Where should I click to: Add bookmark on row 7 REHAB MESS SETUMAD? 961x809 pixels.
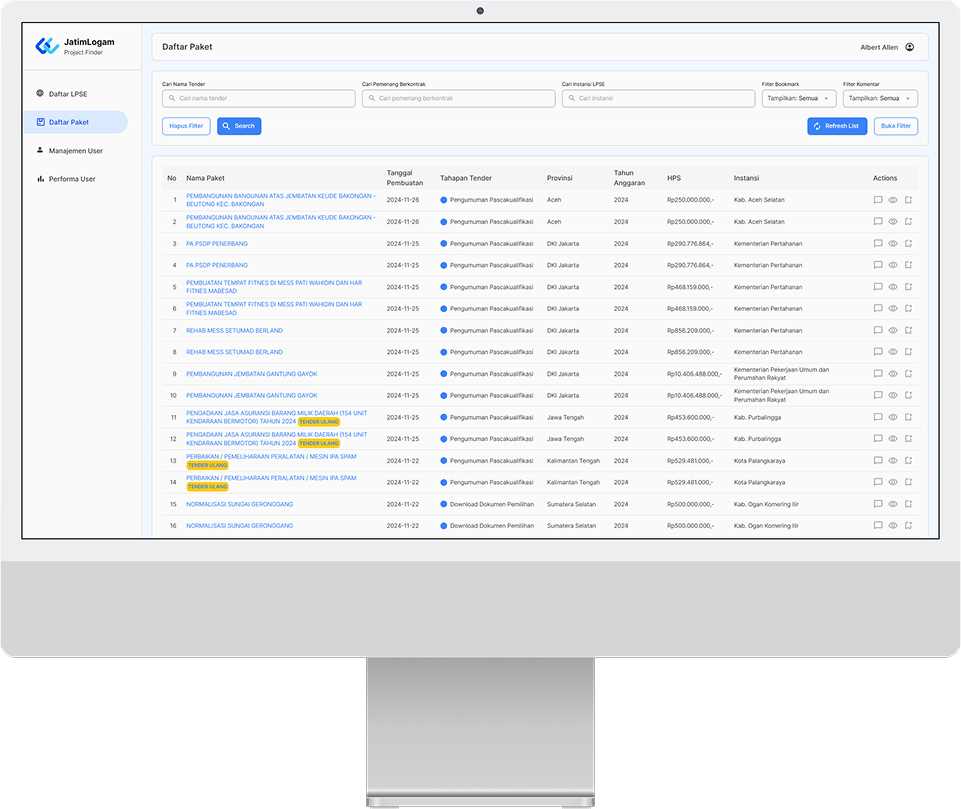tap(908, 330)
